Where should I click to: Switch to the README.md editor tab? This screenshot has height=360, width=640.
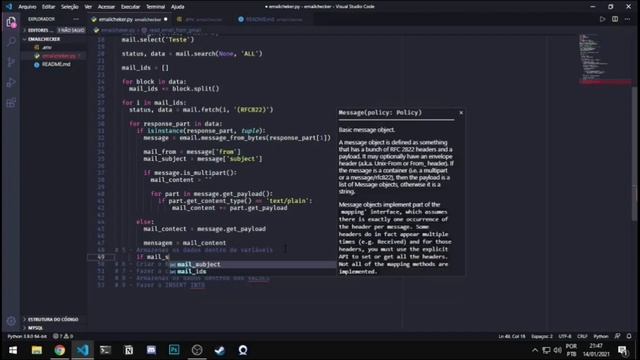273,19
